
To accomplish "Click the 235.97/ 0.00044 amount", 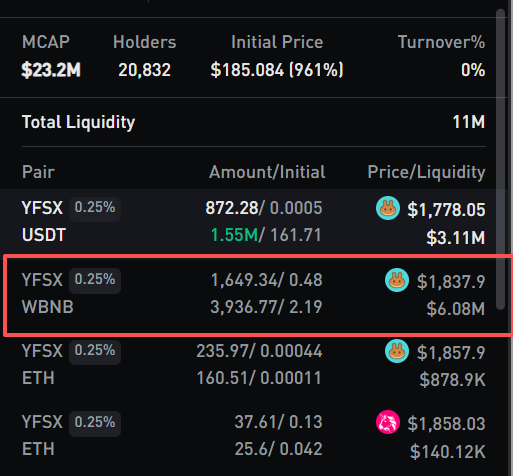I will (259, 351).
